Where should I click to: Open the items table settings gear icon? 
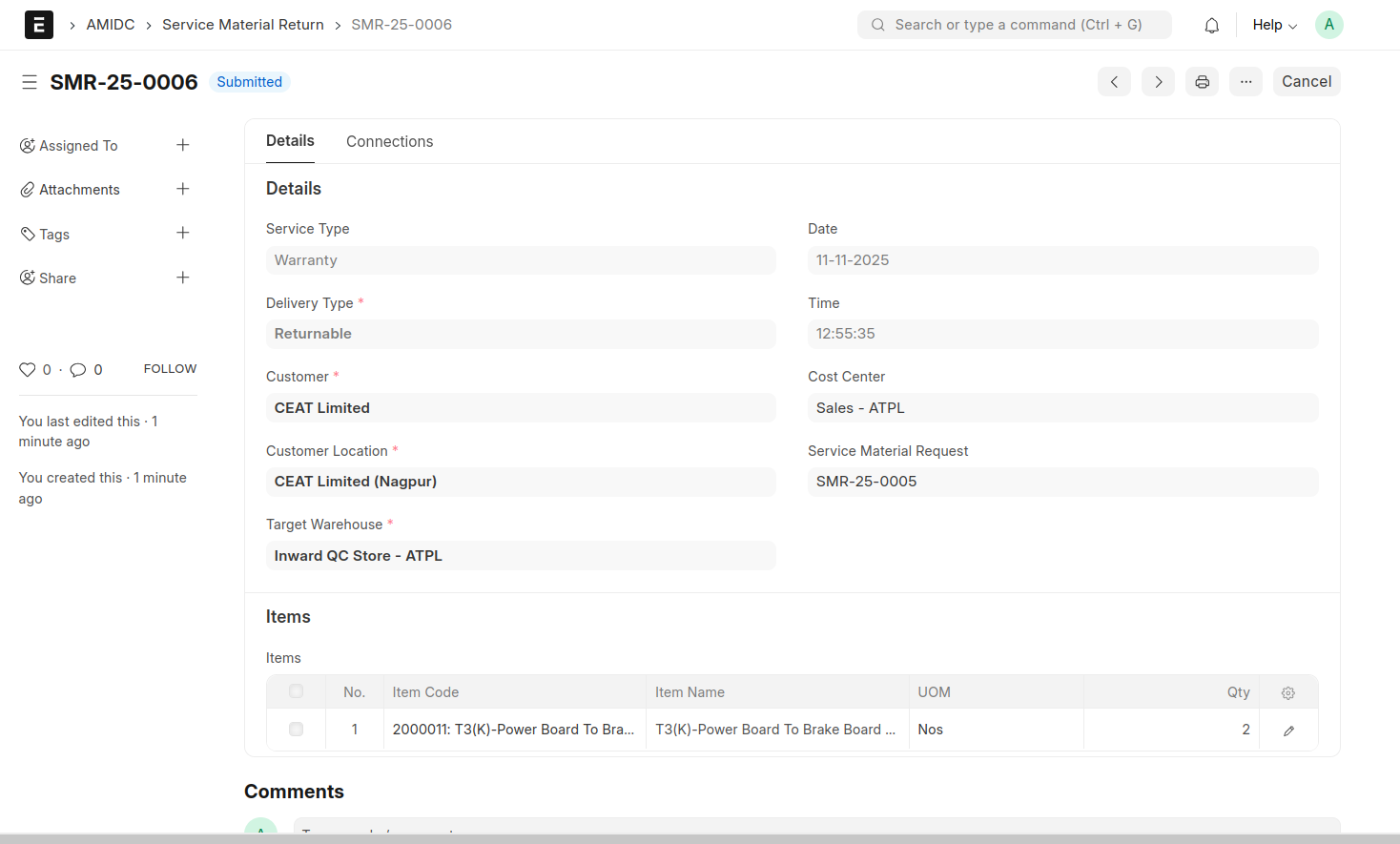click(x=1287, y=692)
